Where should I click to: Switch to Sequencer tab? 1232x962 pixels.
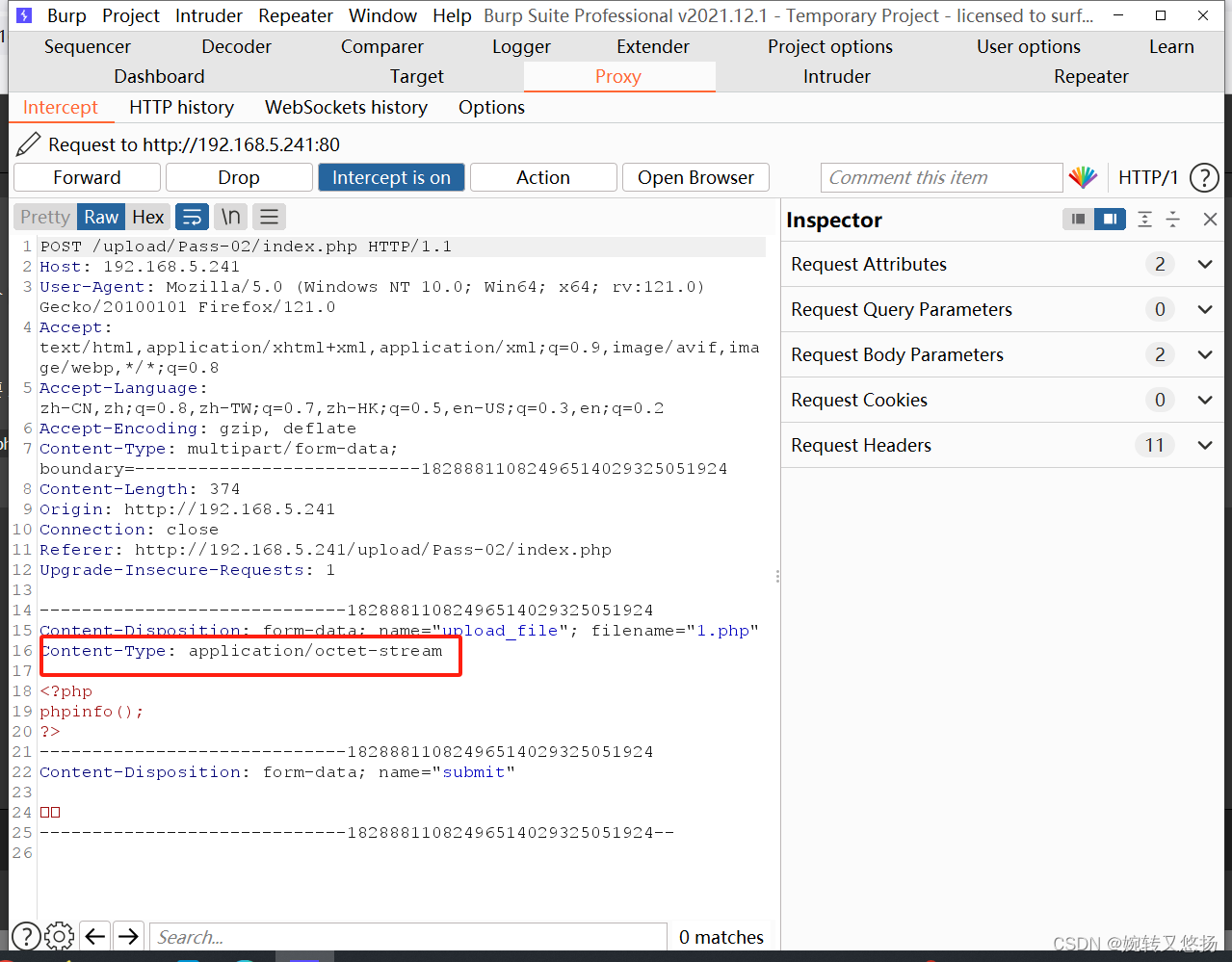88,46
